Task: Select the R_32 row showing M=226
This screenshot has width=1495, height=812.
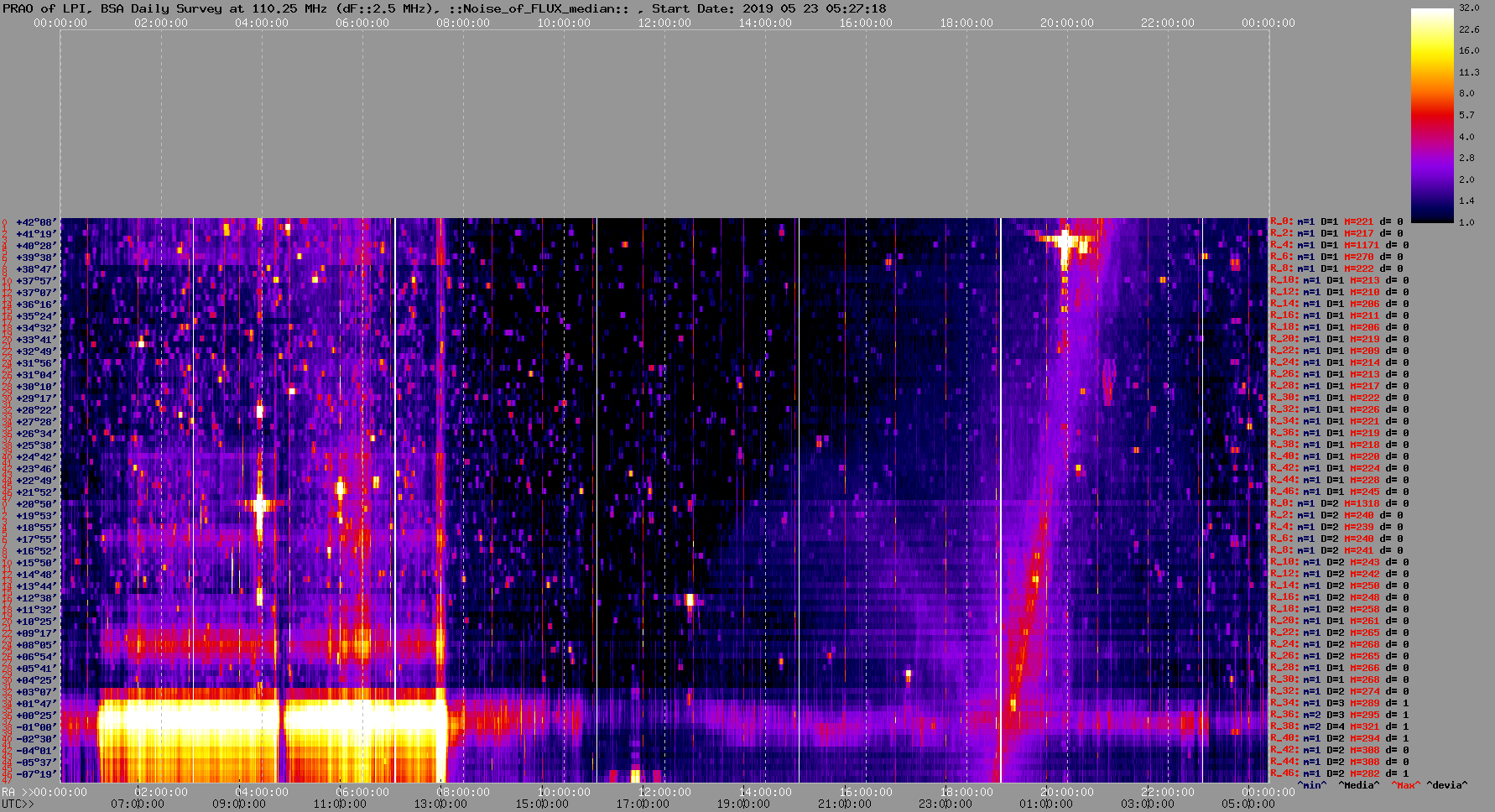Action: [x=1339, y=409]
